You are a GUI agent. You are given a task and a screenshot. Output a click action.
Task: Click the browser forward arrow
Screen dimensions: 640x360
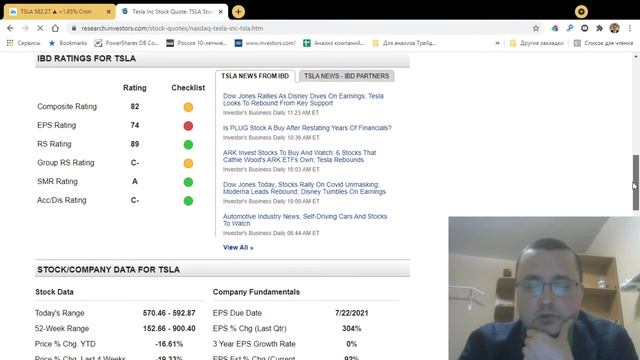click(x=25, y=28)
